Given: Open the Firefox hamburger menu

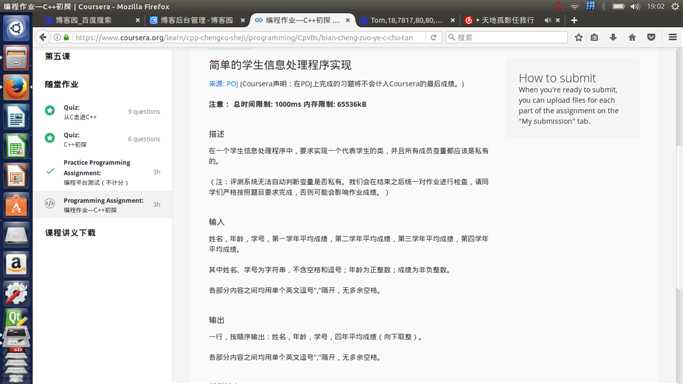Looking at the screenshot, I should [673, 37].
